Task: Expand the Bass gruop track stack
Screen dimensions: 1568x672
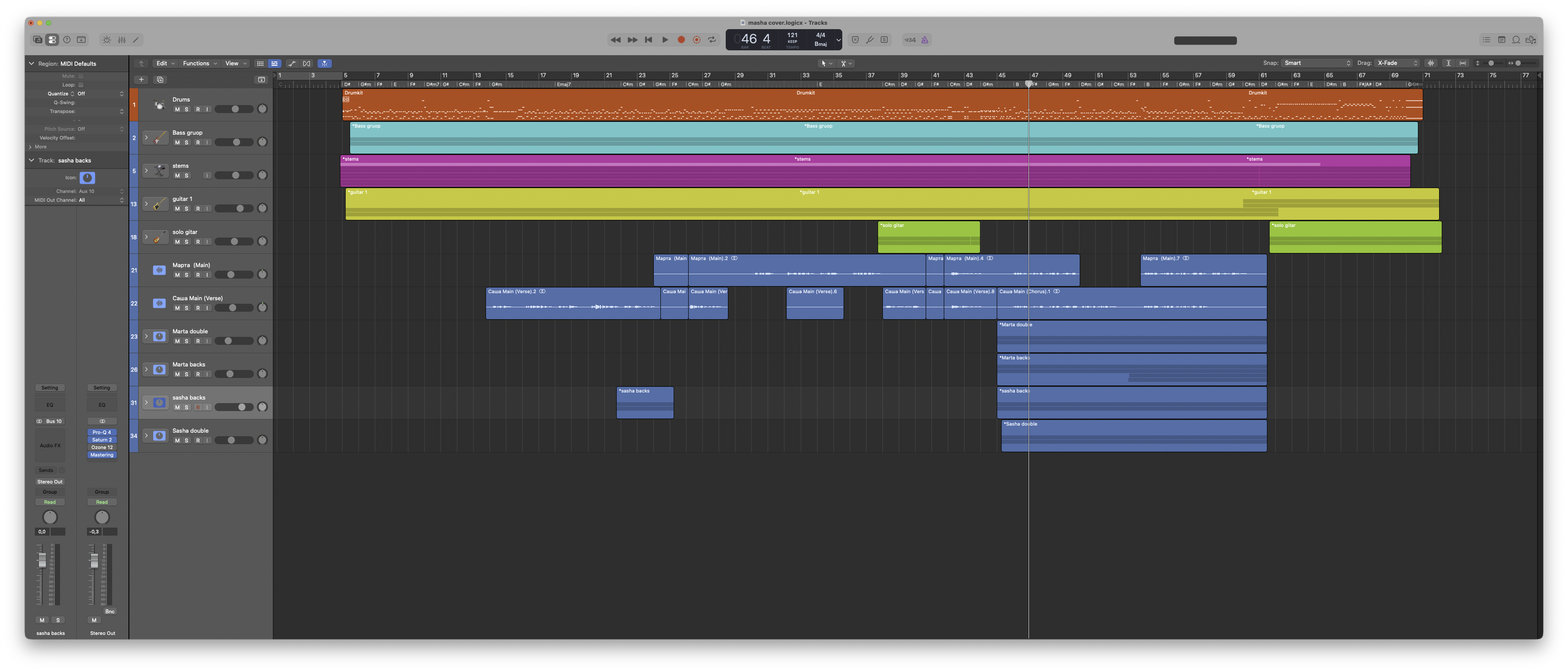Action: coord(146,138)
